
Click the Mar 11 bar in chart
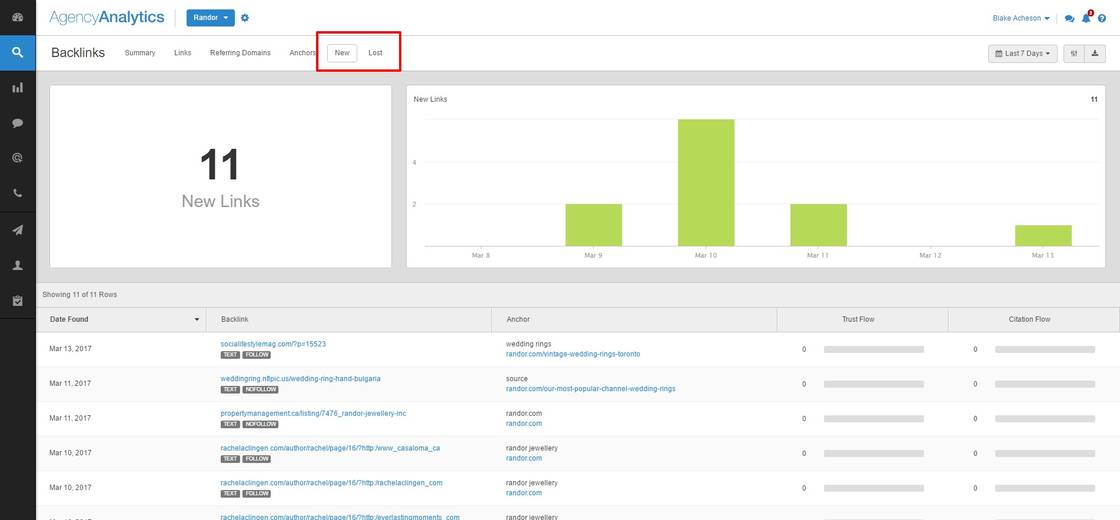click(819, 225)
